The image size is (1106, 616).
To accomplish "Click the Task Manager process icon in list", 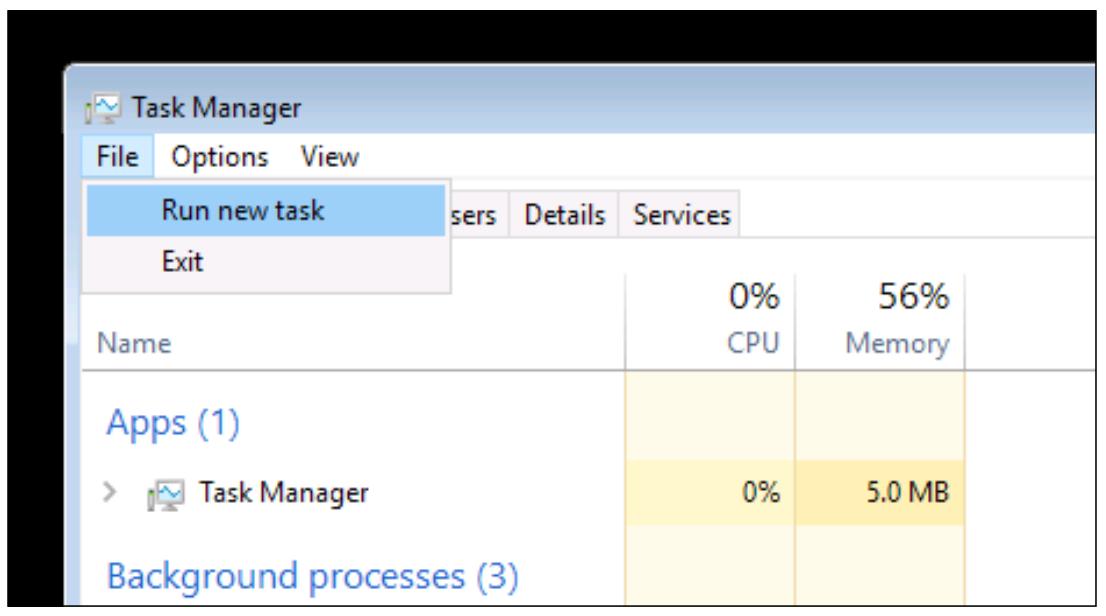I will 166,494.
